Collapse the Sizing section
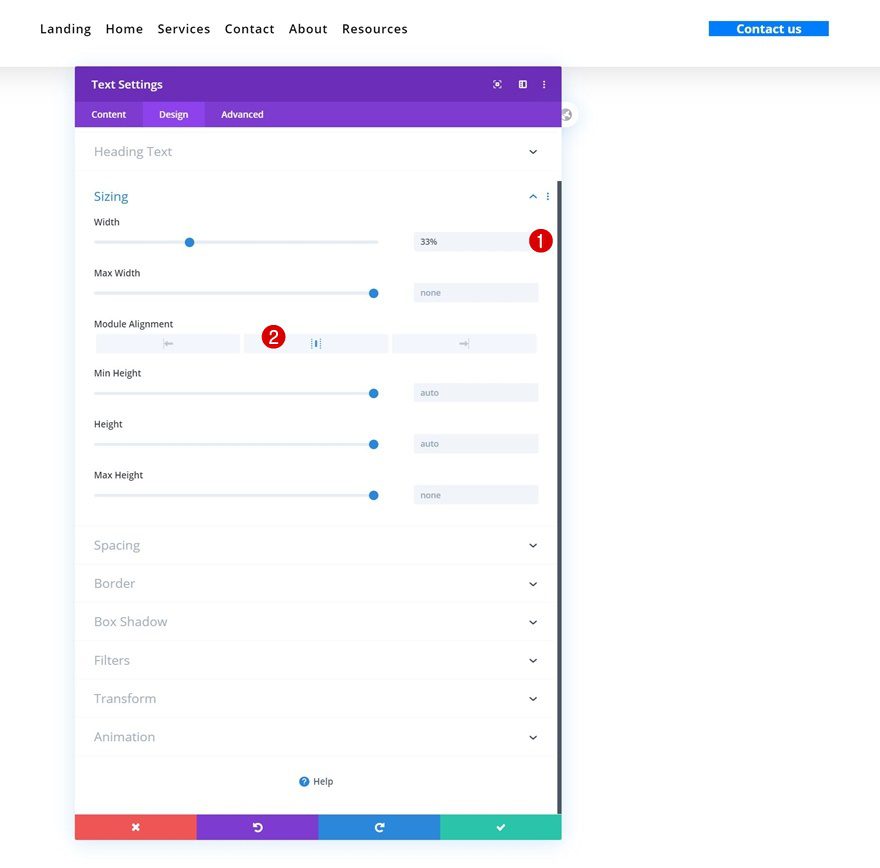 [532, 196]
